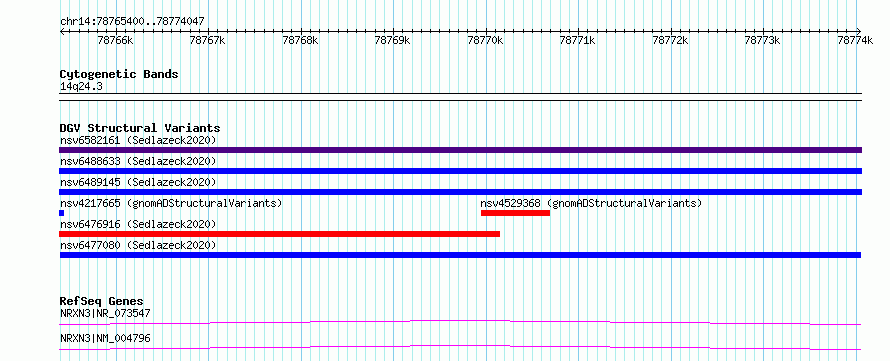Open variant label nsv4529368 (gnomADStructuralVariants)

591,203
